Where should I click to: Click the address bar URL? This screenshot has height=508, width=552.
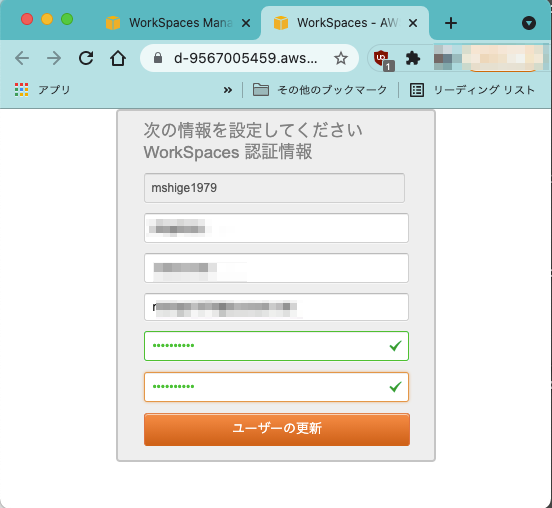pos(245,58)
